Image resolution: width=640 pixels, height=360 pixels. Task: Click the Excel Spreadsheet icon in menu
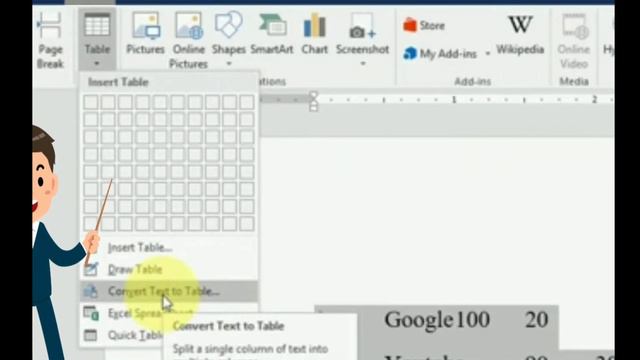91,313
